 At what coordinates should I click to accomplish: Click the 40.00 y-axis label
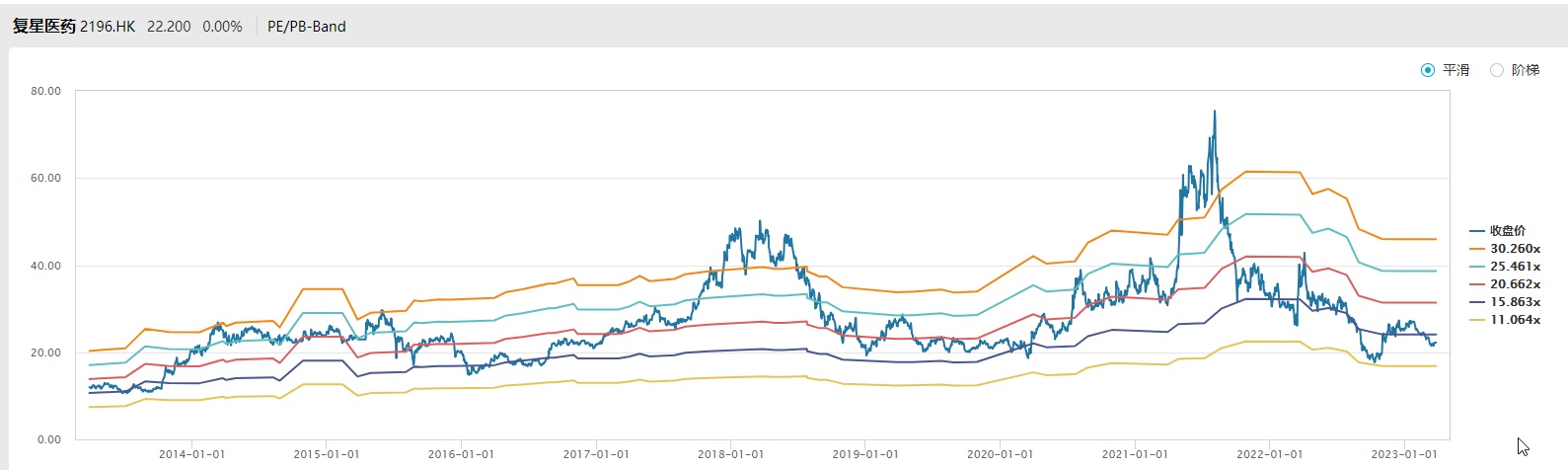(x=45, y=266)
